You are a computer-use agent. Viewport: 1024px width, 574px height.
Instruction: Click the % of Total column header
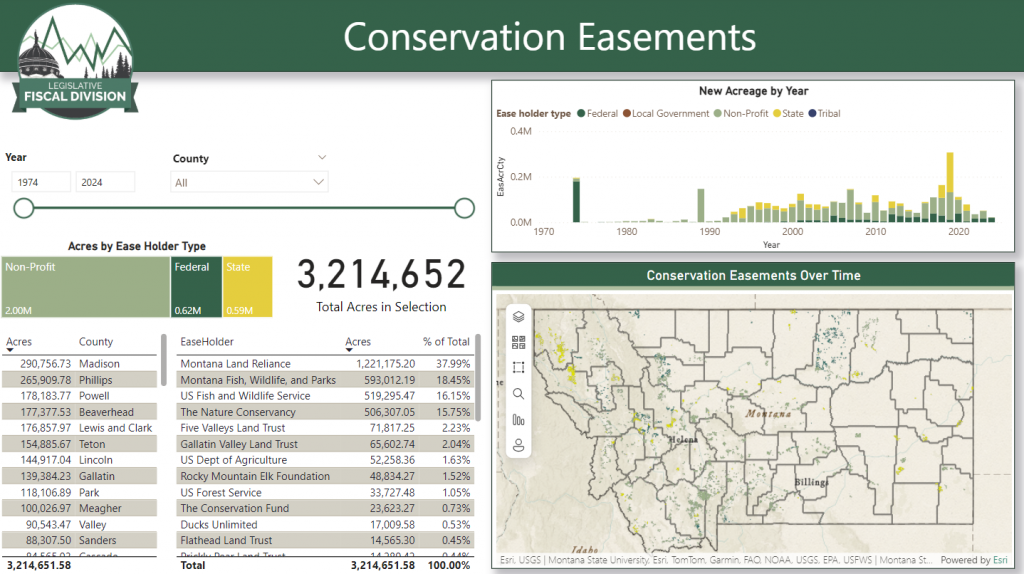(445, 342)
